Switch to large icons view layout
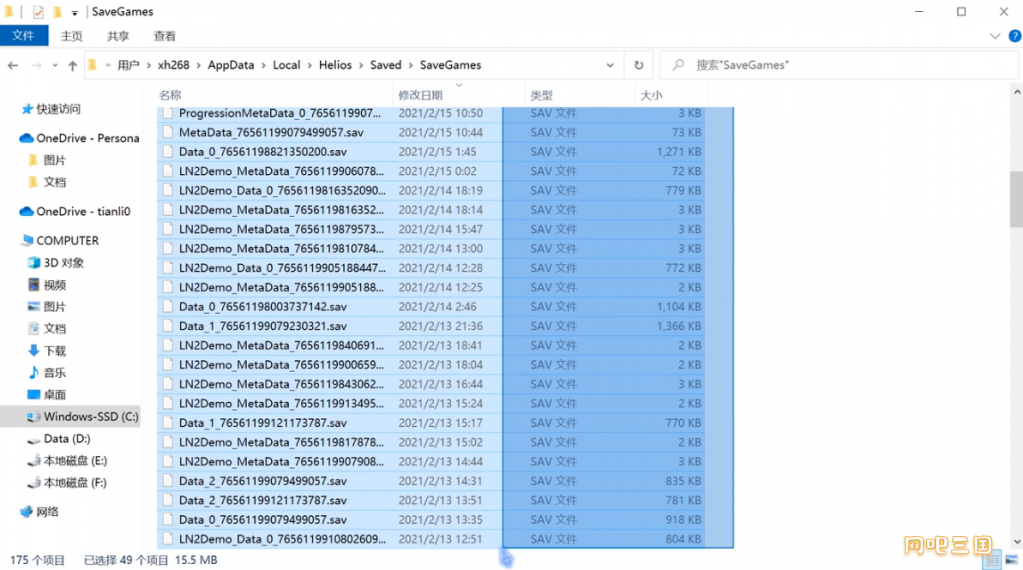The height and width of the screenshot is (570, 1023). coord(1011,560)
